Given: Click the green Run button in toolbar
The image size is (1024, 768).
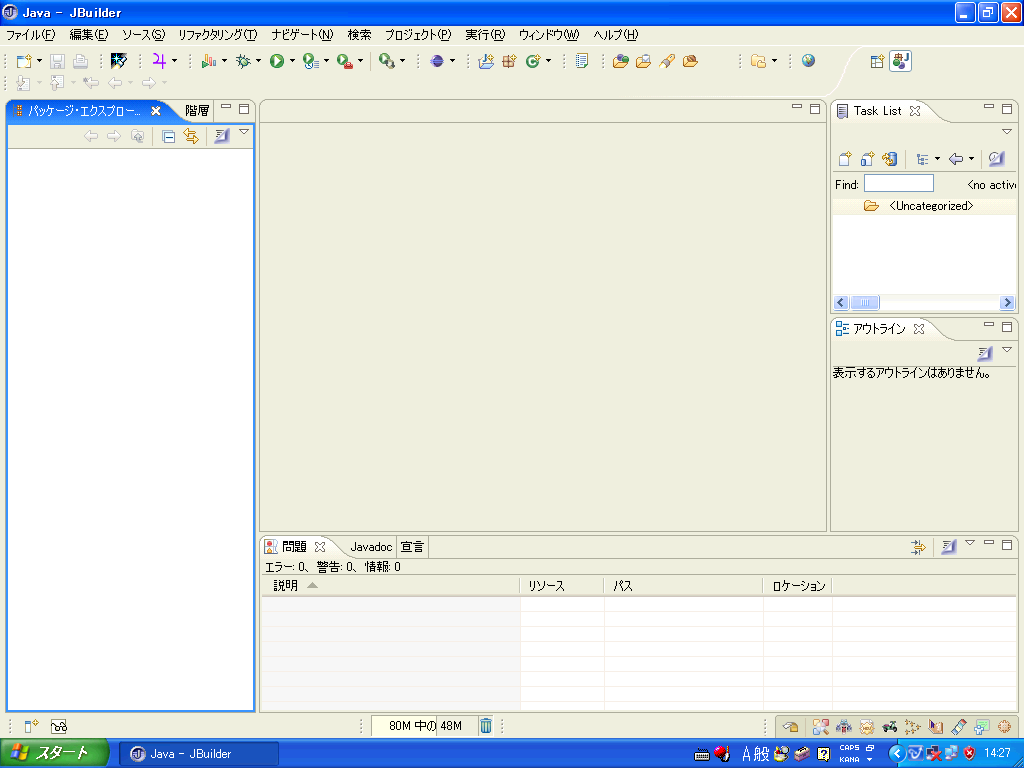Looking at the screenshot, I should pyautogui.click(x=276, y=61).
